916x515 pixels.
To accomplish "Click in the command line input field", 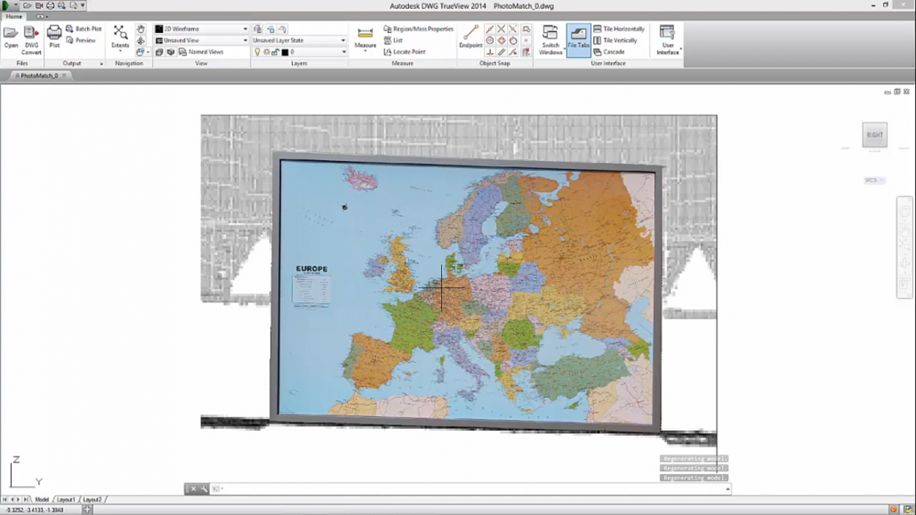I will [470, 488].
